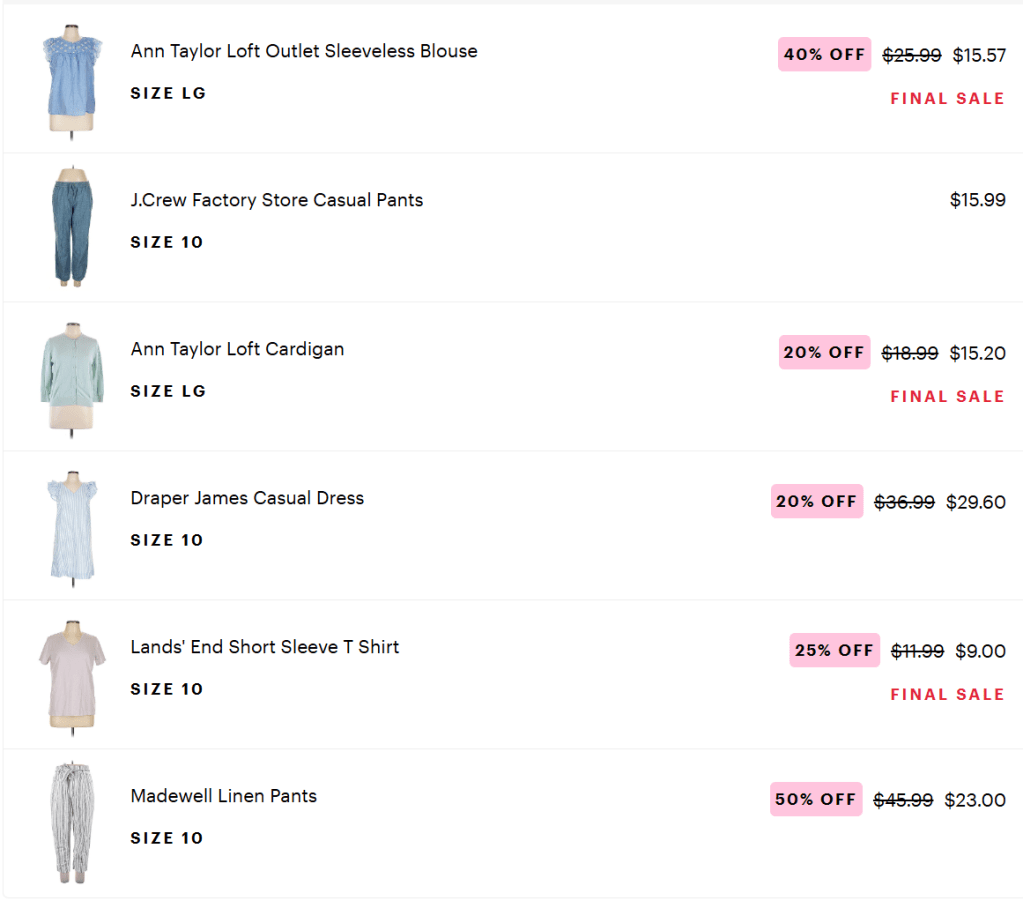This screenshot has height=908, width=1023.
Task: Click the 40% OFF badge
Action: [x=825, y=54]
